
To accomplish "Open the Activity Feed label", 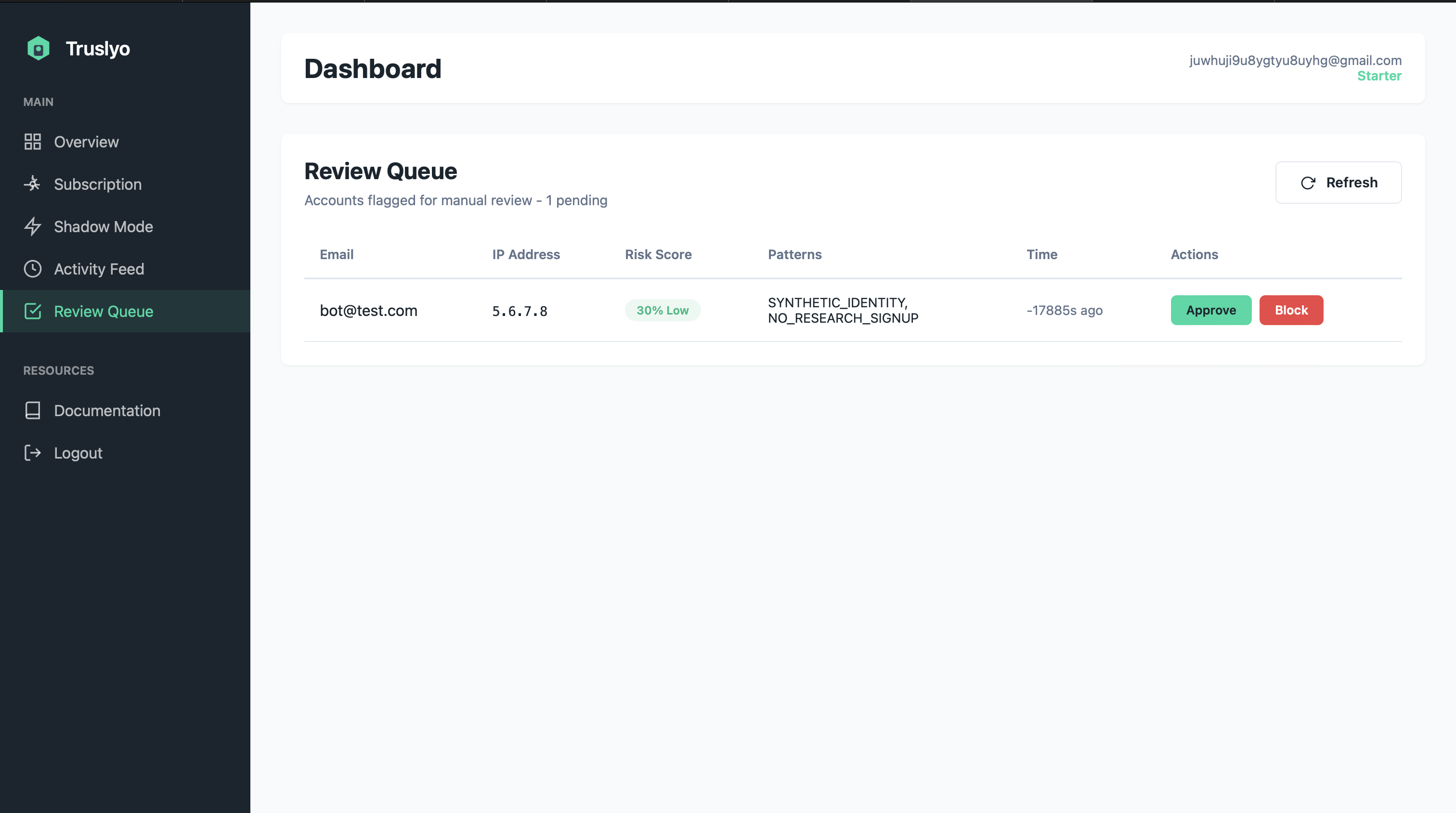I will point(99,269).
